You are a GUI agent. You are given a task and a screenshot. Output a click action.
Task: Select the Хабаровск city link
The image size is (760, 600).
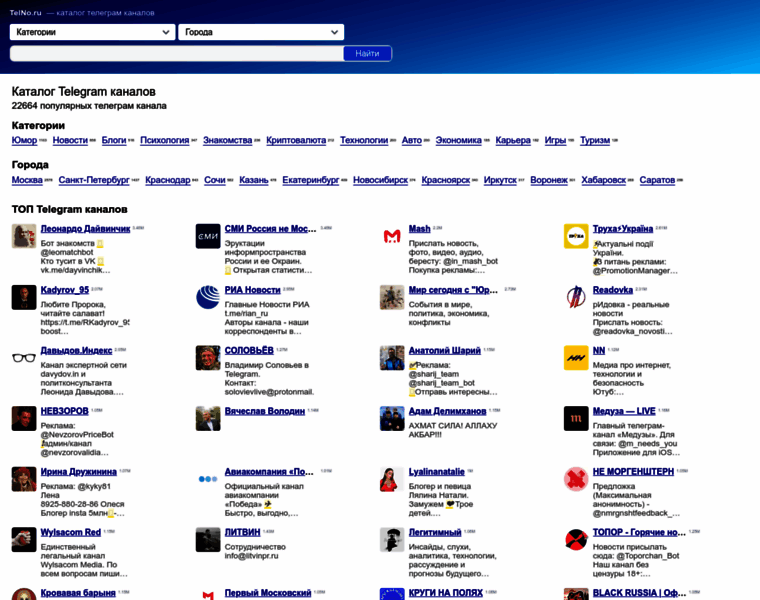tap(604, 180)
